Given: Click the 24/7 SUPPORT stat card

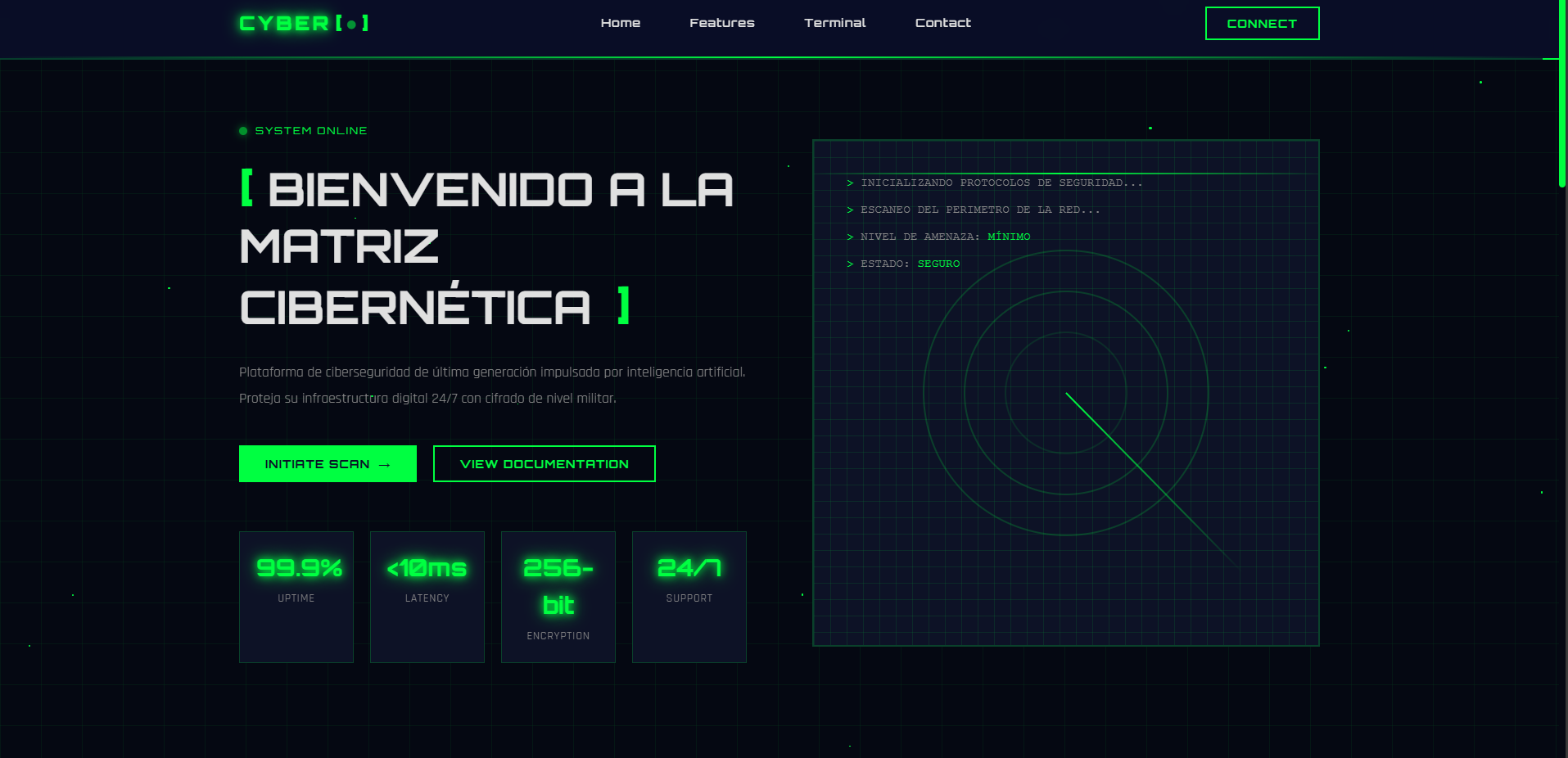Looking at the screenshot, I should 689,597.
